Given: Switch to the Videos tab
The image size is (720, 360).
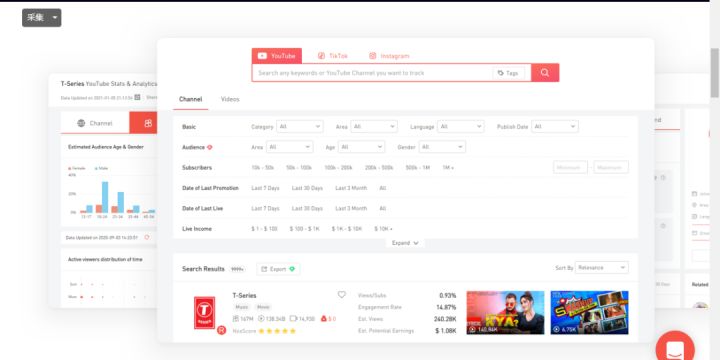Looking at the screenshot, I should click(x=230, y=99).
